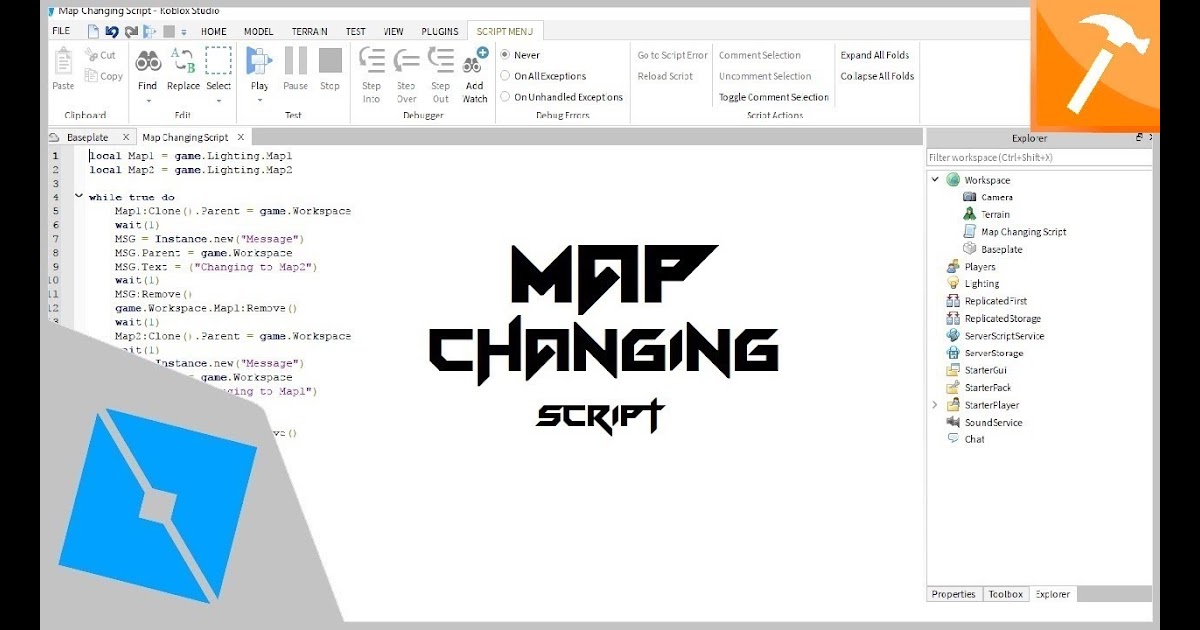Click the play icon in quick access bar

click(150, 31)
